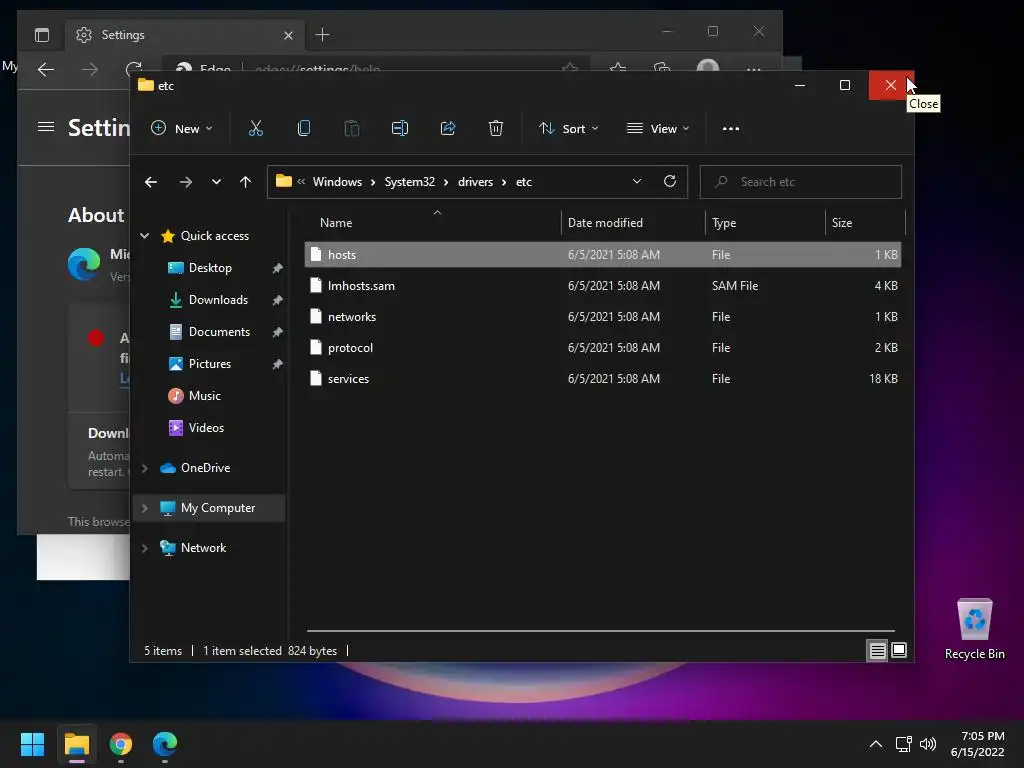The image size is (1024, 768).
Task: Open the Recent locations chevron dropdown
Action: 216,182
